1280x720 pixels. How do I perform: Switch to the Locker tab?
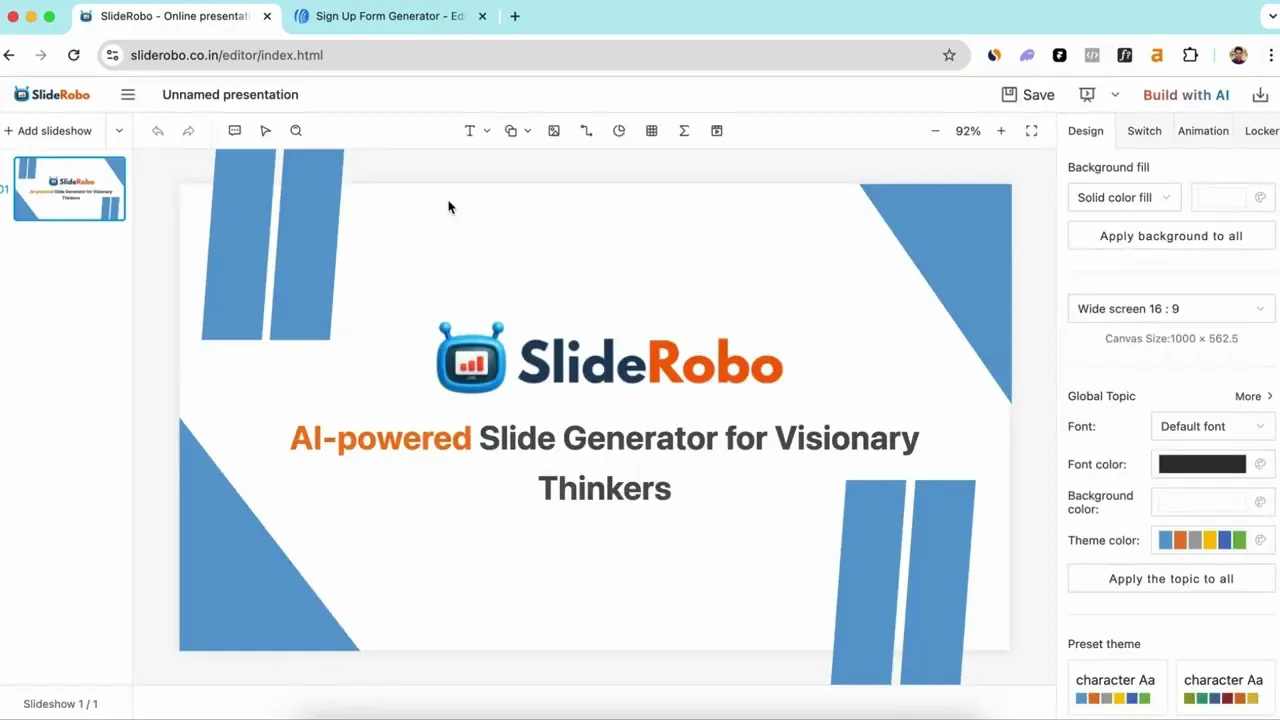point(1262,131)
